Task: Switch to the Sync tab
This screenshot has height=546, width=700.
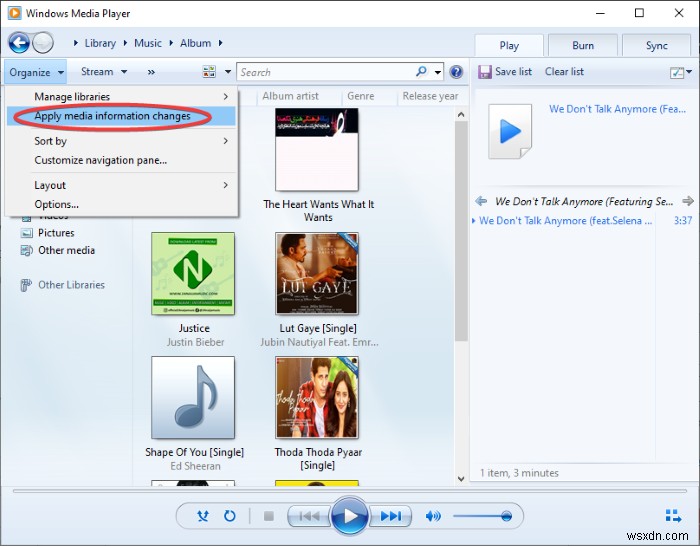Action: [x=656, y=46]
